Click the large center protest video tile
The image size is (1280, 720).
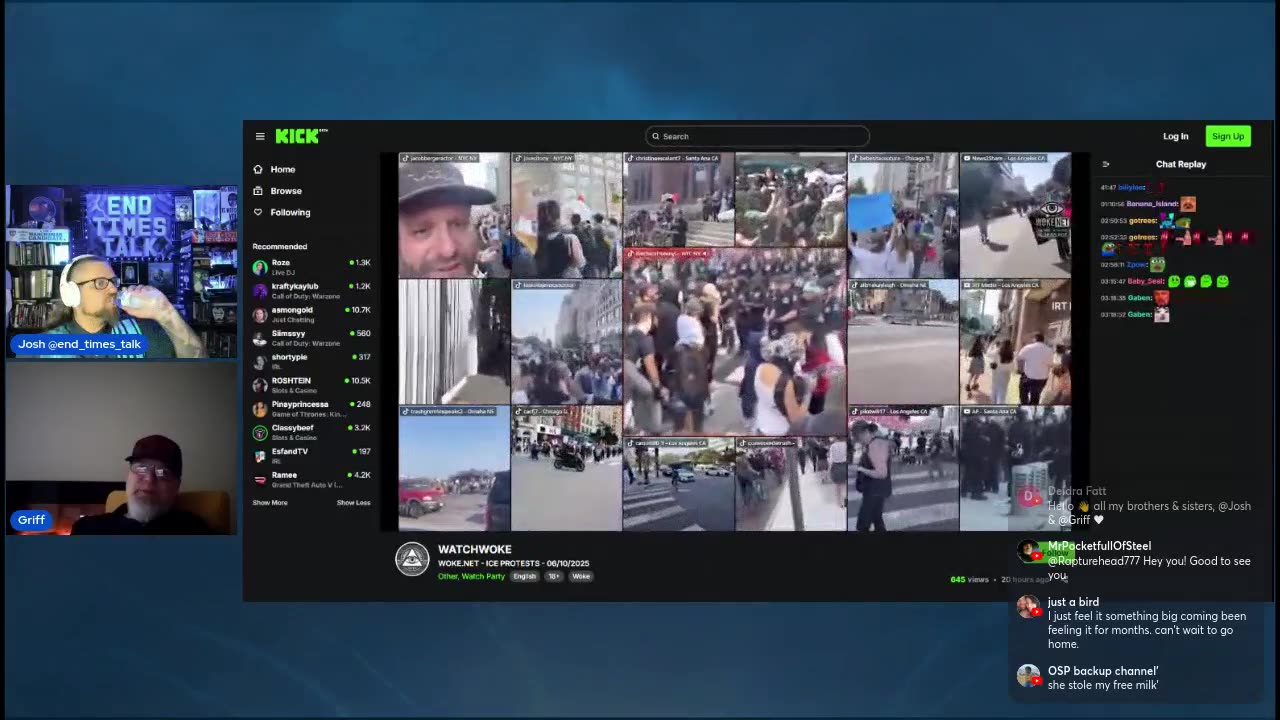coord(735,341)
